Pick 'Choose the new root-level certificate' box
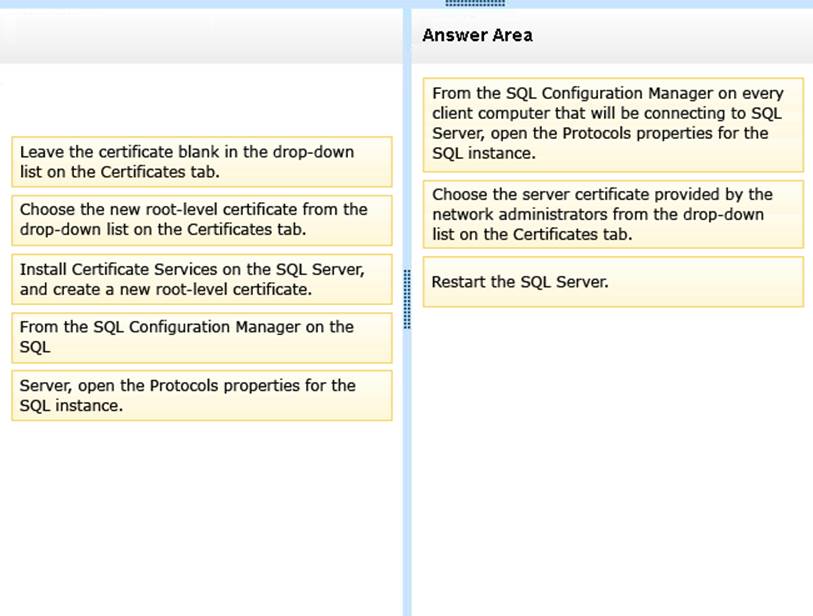Screen dimensions: 813x616 201,220
